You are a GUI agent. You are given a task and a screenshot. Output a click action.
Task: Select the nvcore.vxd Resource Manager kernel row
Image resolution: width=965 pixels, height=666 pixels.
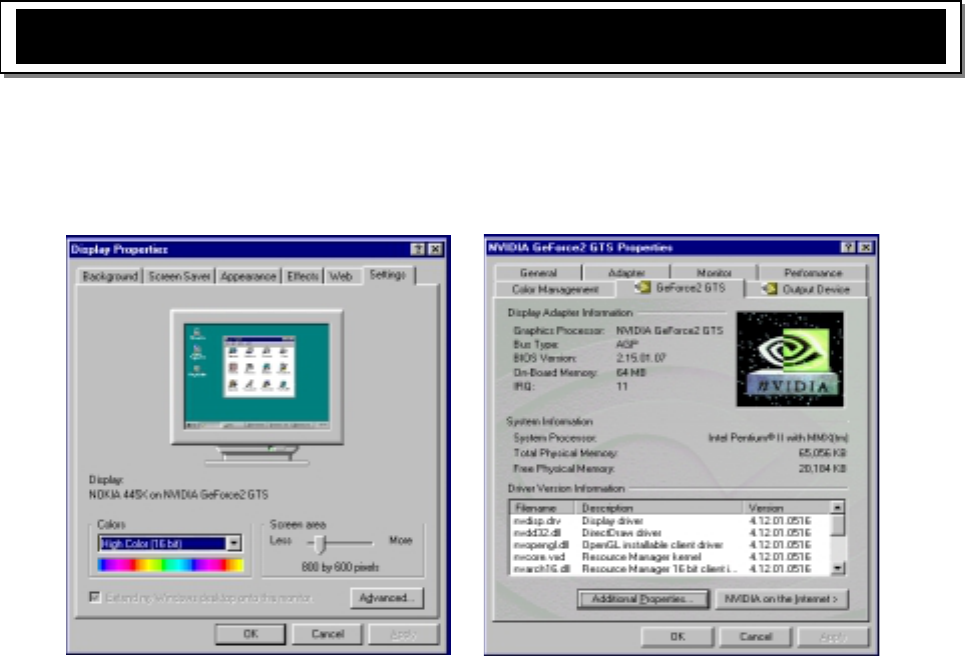click(x=670, y=557)
